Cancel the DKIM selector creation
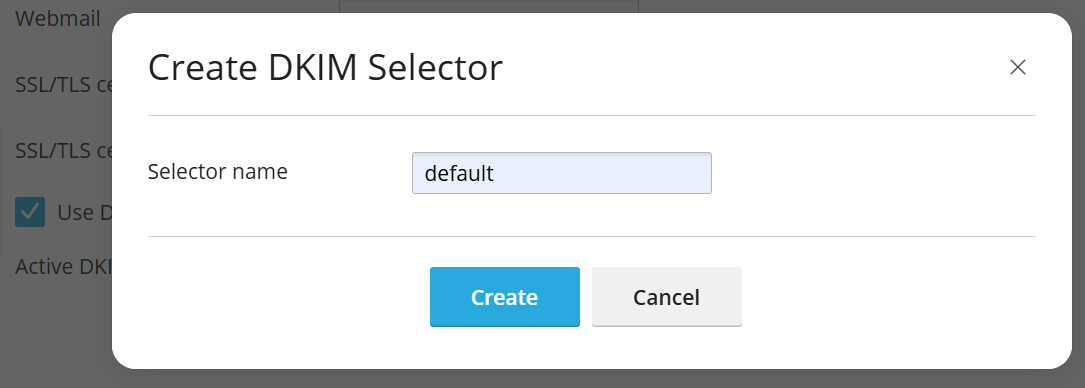The image size is (1085, 388). tap(666, 297)
